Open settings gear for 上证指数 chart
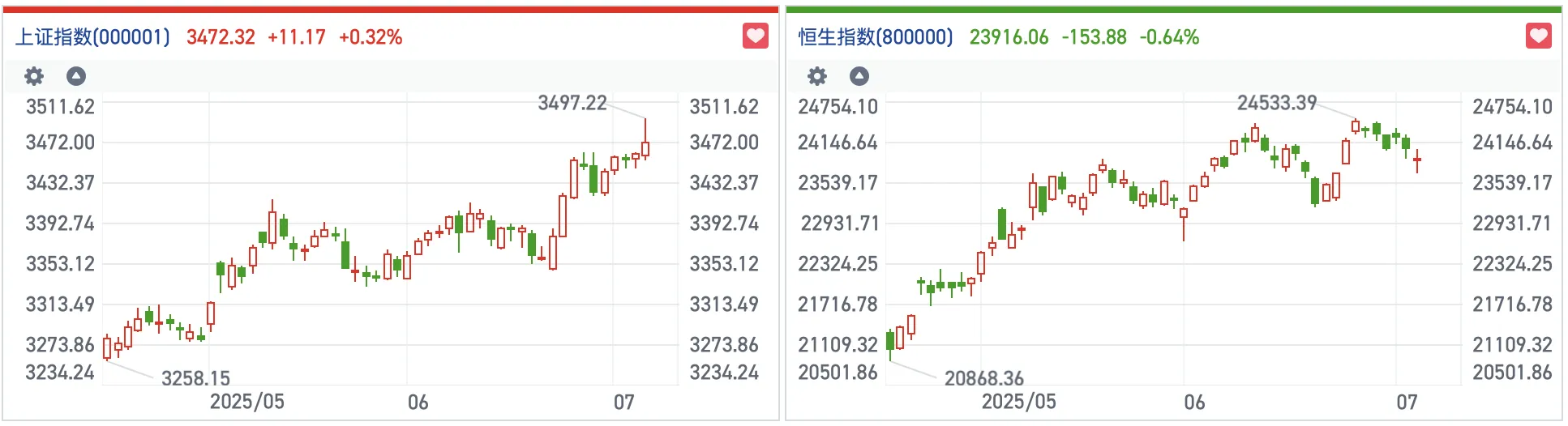Viewport: 1568px width, 426px height. point(34,76)
